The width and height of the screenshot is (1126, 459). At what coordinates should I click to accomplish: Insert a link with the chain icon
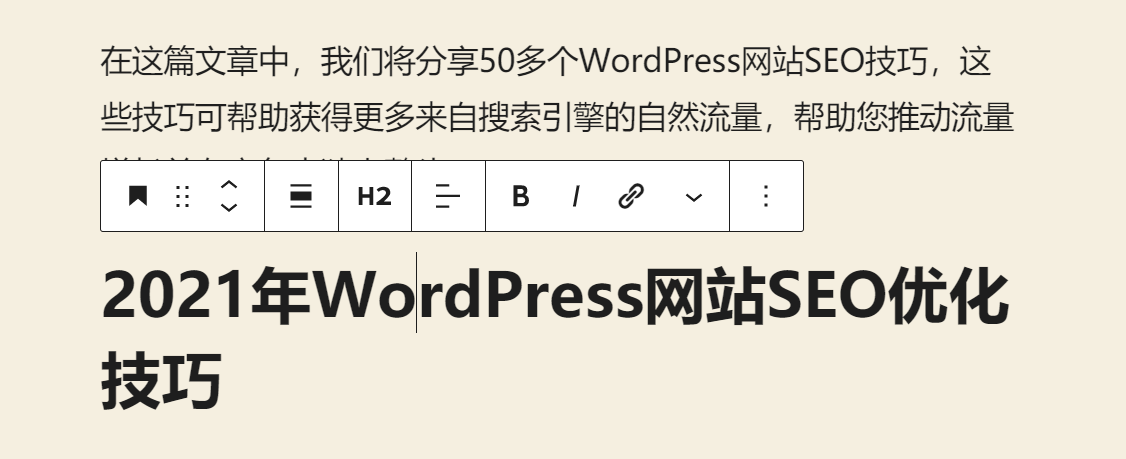(631, 196)
